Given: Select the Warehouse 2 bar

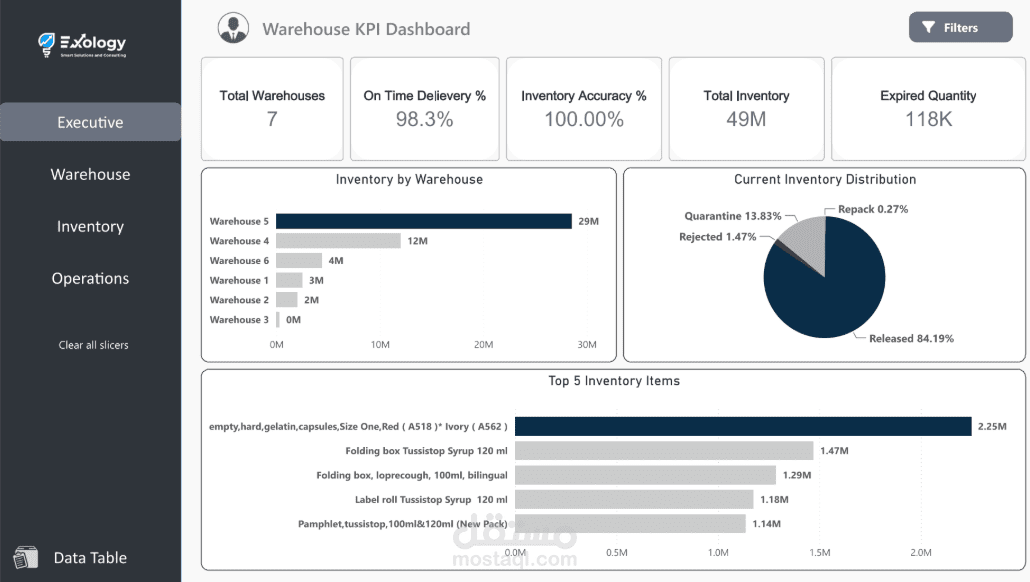Looking at the screenshot, I should pyautogui.click(x=286, y=300).
